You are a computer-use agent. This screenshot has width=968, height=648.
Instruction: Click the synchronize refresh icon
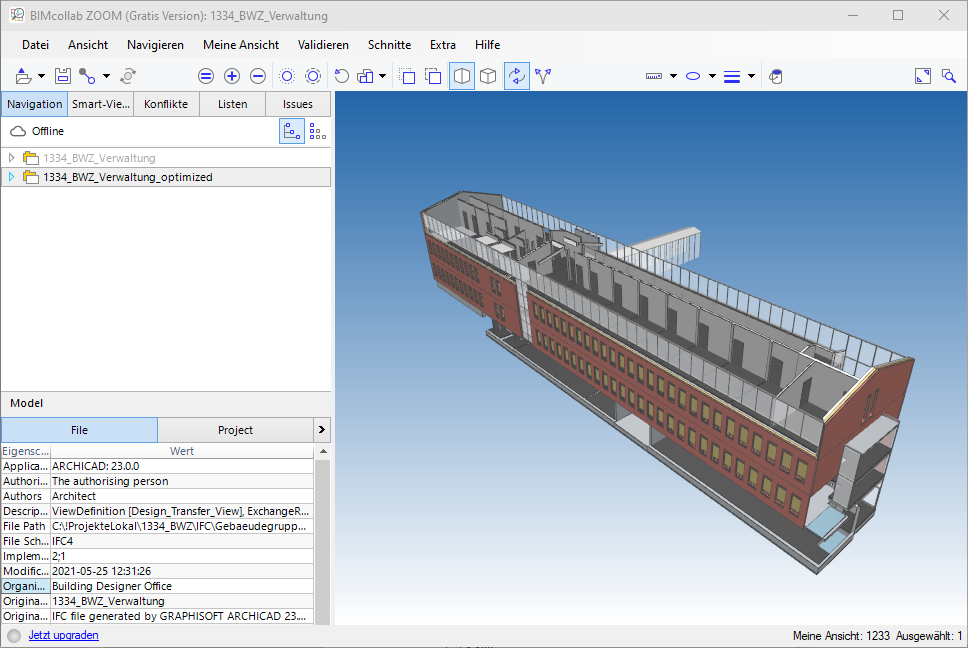(x=128, y=77)
